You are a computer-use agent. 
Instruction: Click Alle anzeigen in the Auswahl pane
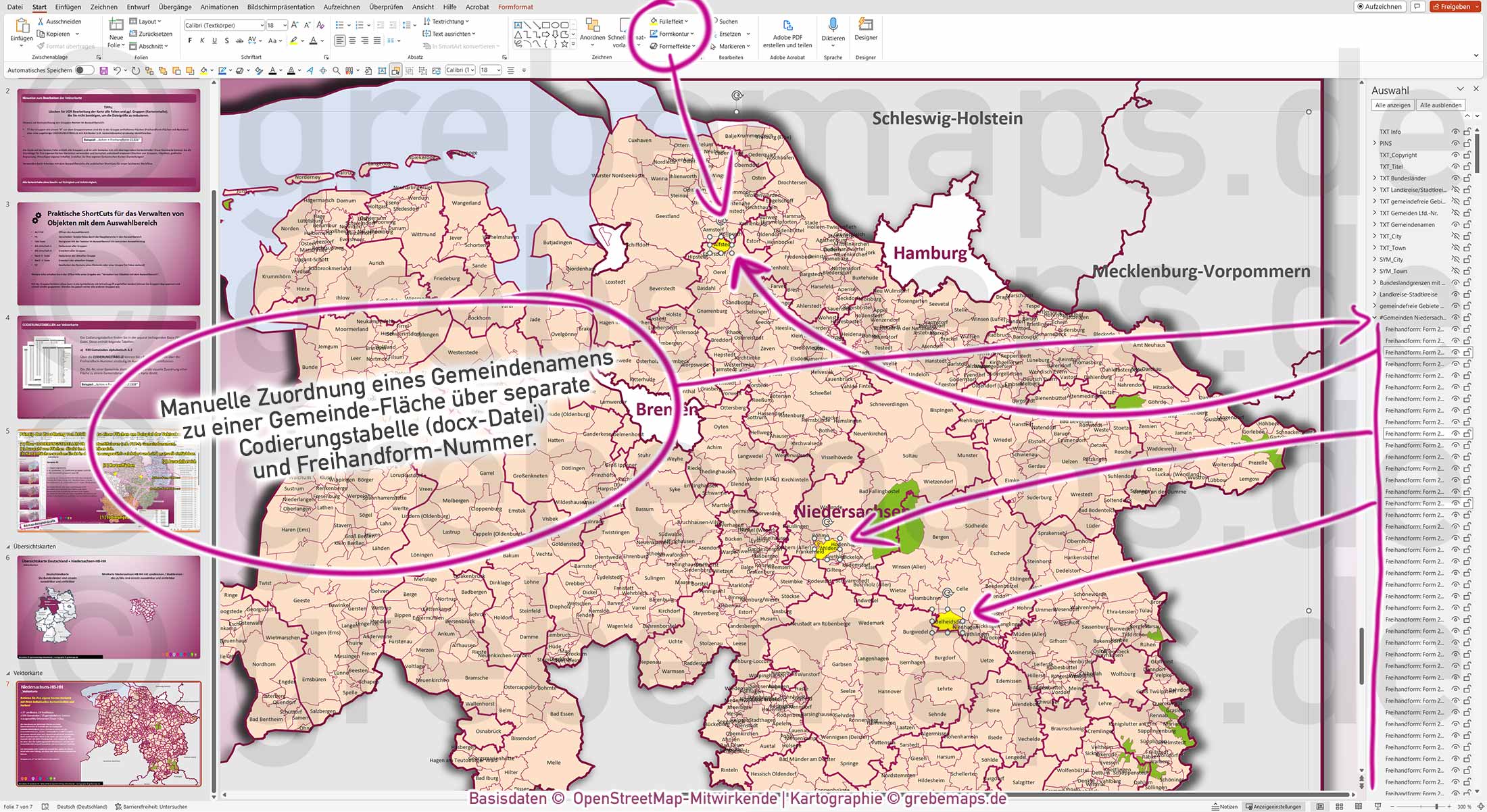[1393, 105]
